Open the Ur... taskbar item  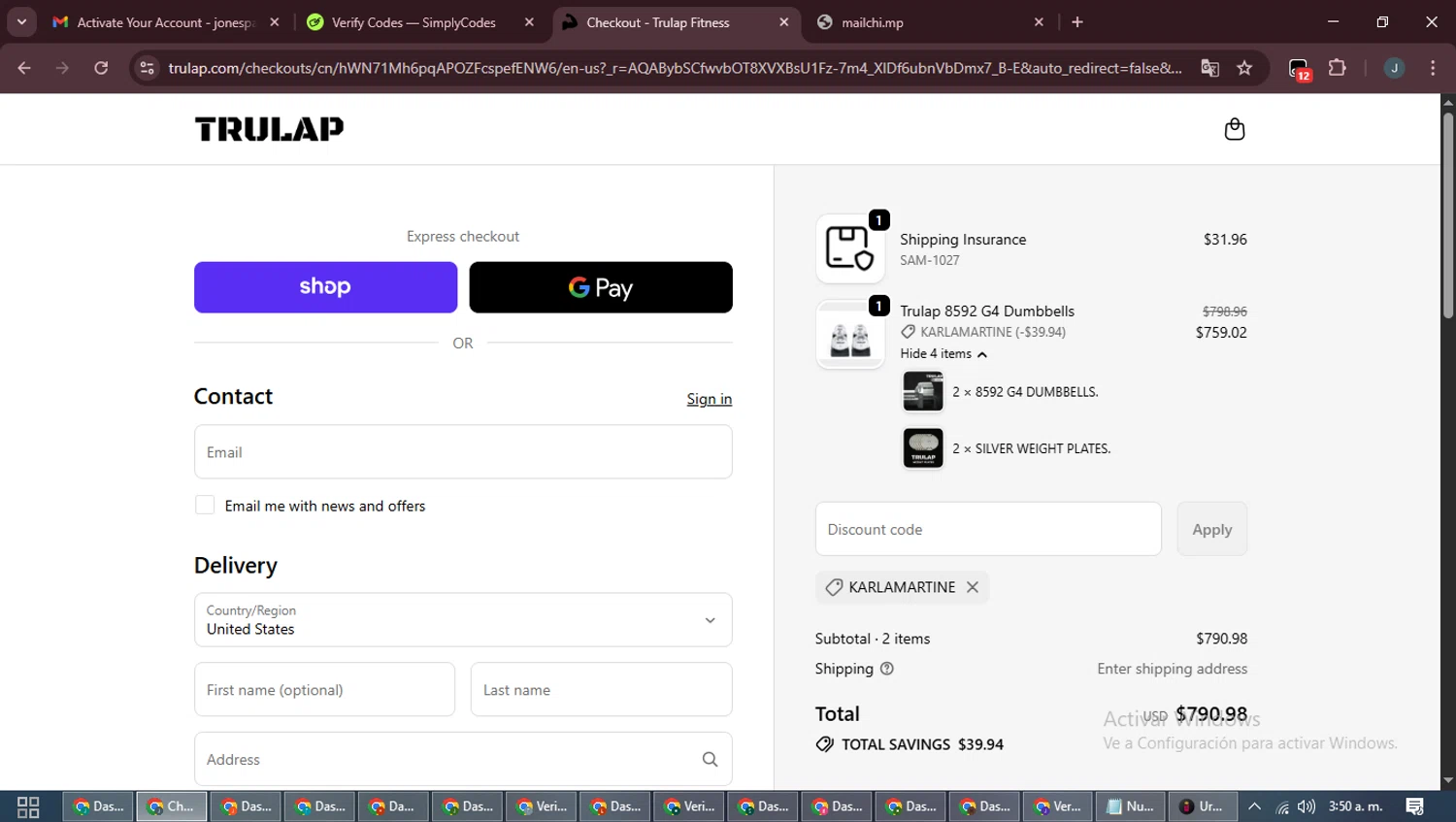coord(1203,806)
